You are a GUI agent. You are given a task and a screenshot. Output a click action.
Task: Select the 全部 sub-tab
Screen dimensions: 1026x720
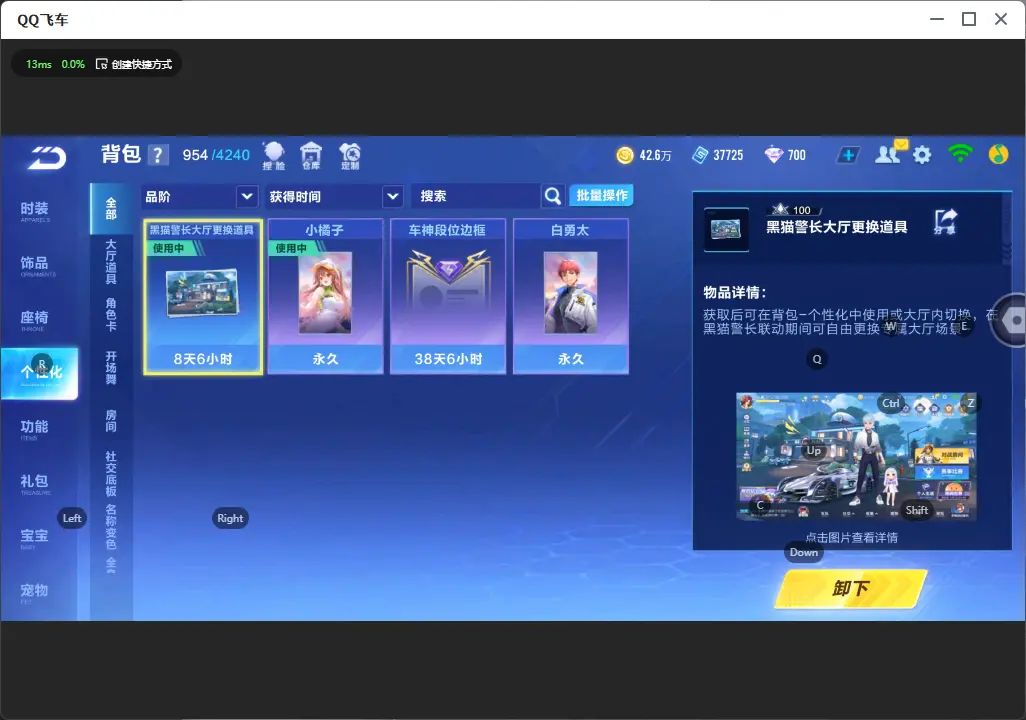111,209
